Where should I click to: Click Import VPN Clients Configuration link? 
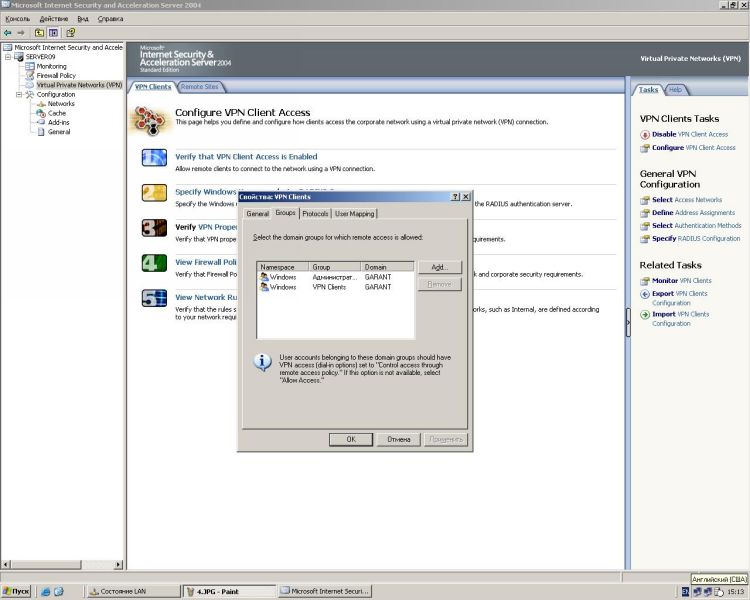(681, 319)
